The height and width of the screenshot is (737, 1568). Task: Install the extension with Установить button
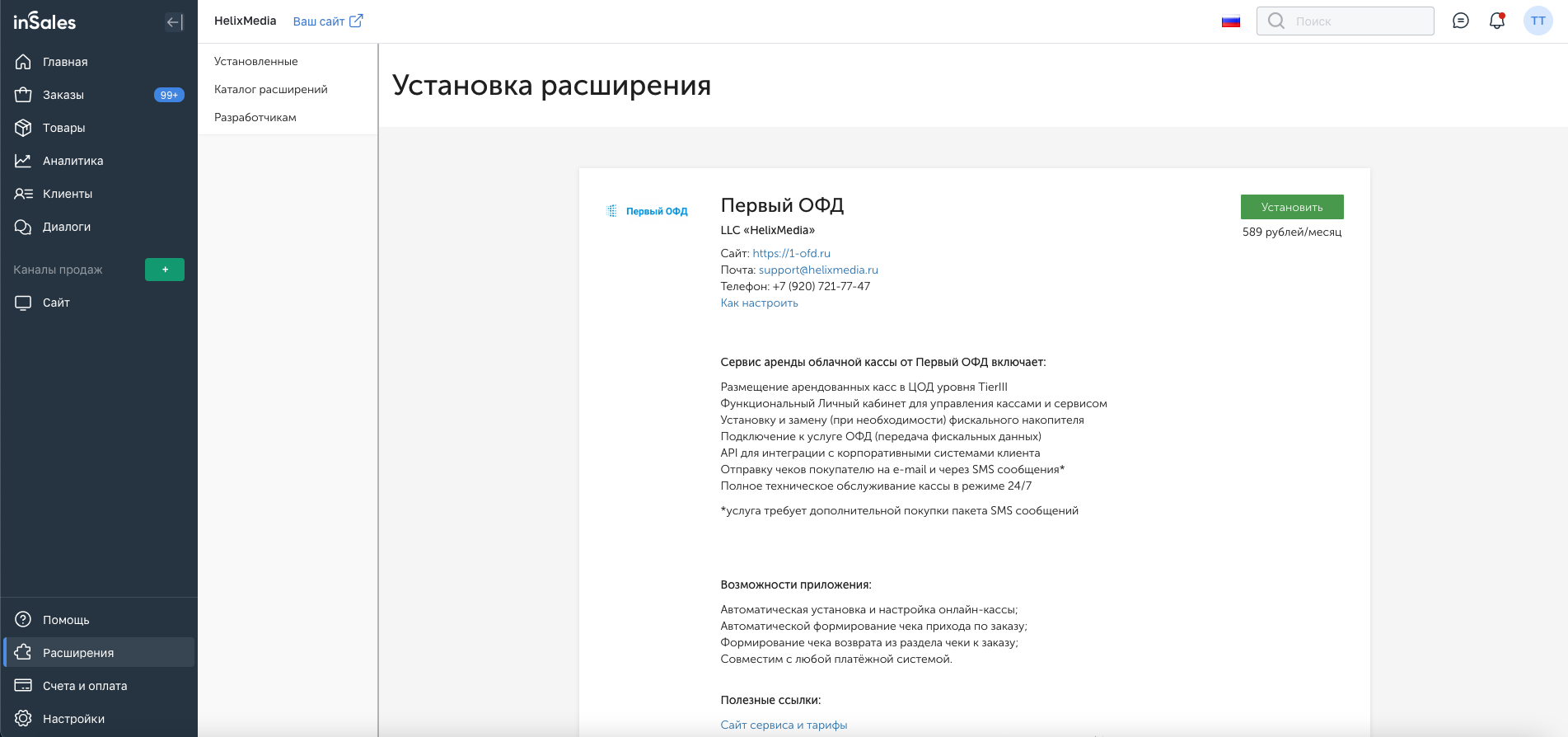point(1292,207)
